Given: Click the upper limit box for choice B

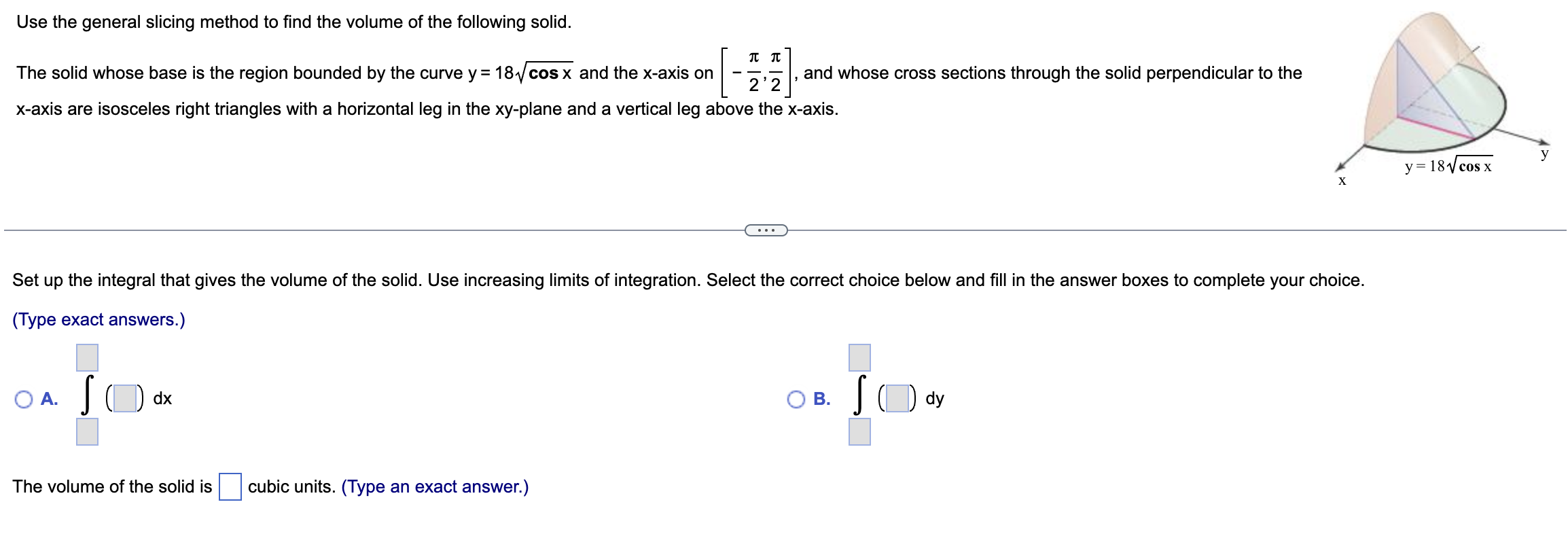Looking at the screenshot, I should 859,357.
